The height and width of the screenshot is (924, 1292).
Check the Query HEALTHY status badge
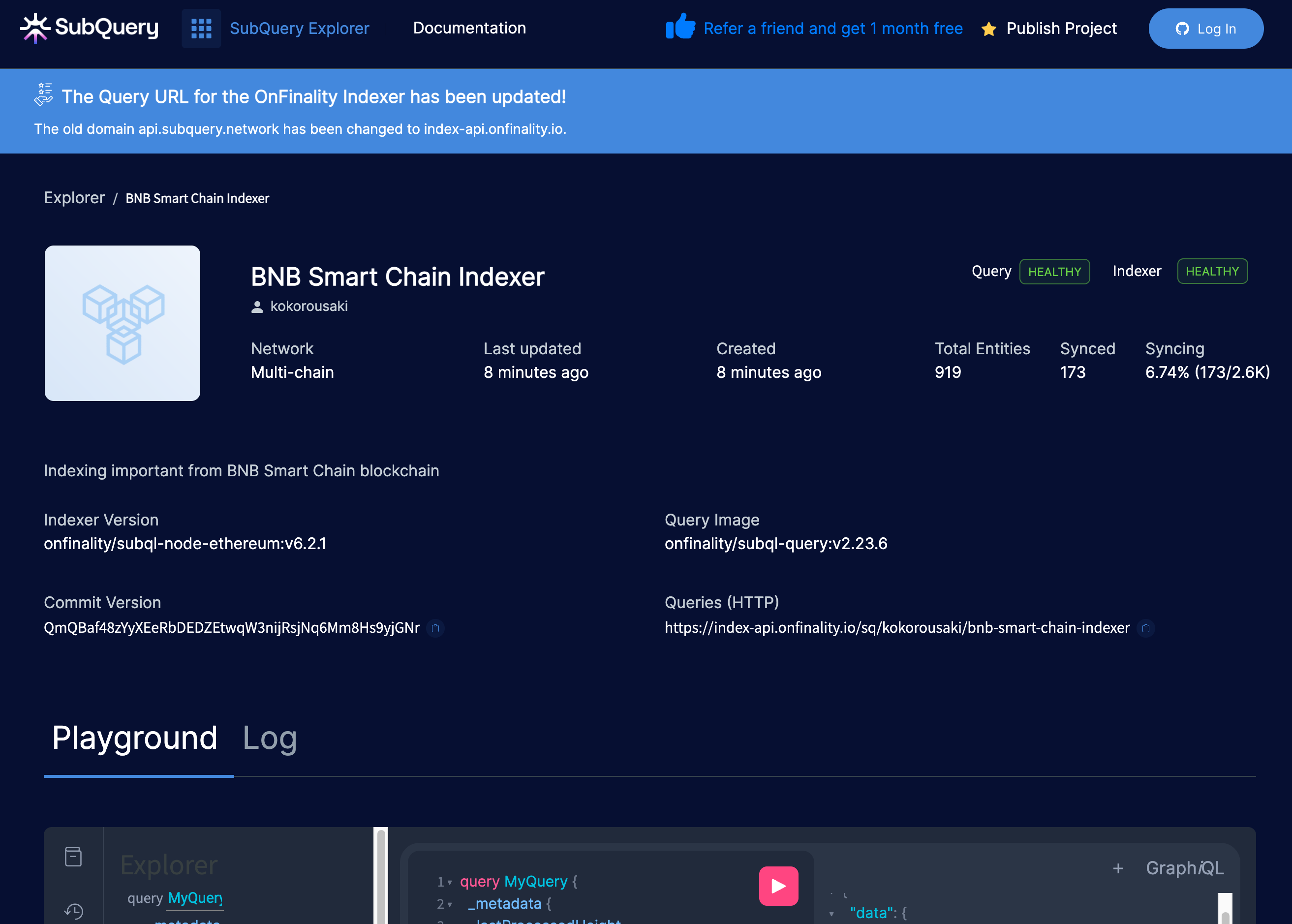pyautogui.click(x=1054, y=272)
